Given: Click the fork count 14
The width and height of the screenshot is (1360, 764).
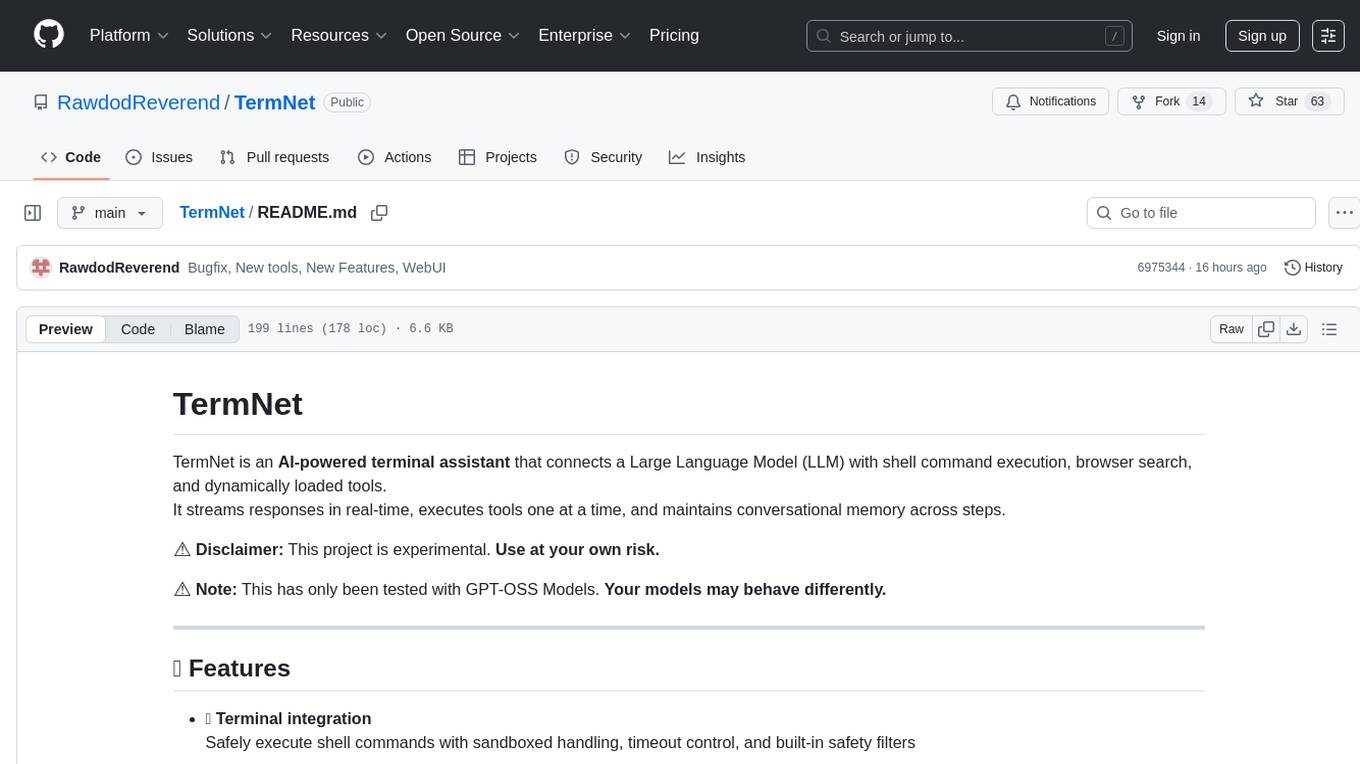Looking at the screenshot, I should coord(1200,102).
